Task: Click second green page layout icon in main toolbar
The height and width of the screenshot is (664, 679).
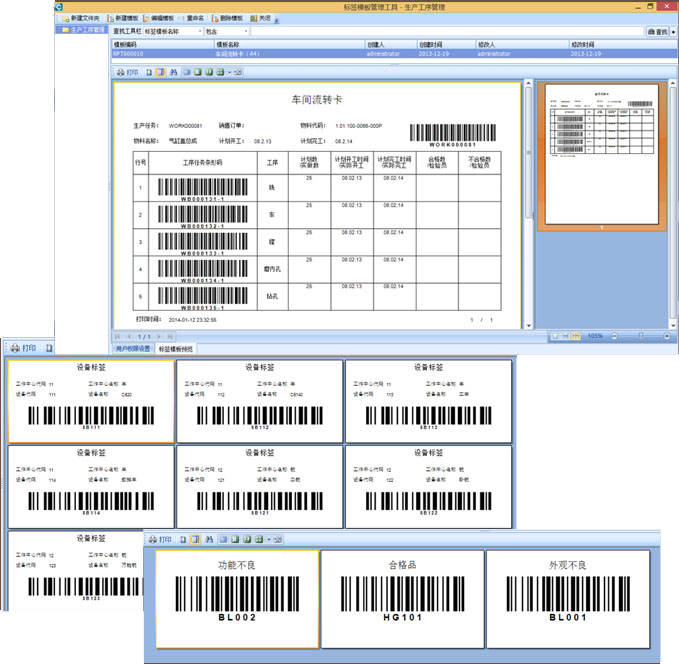Action: [x=198, y=72]
